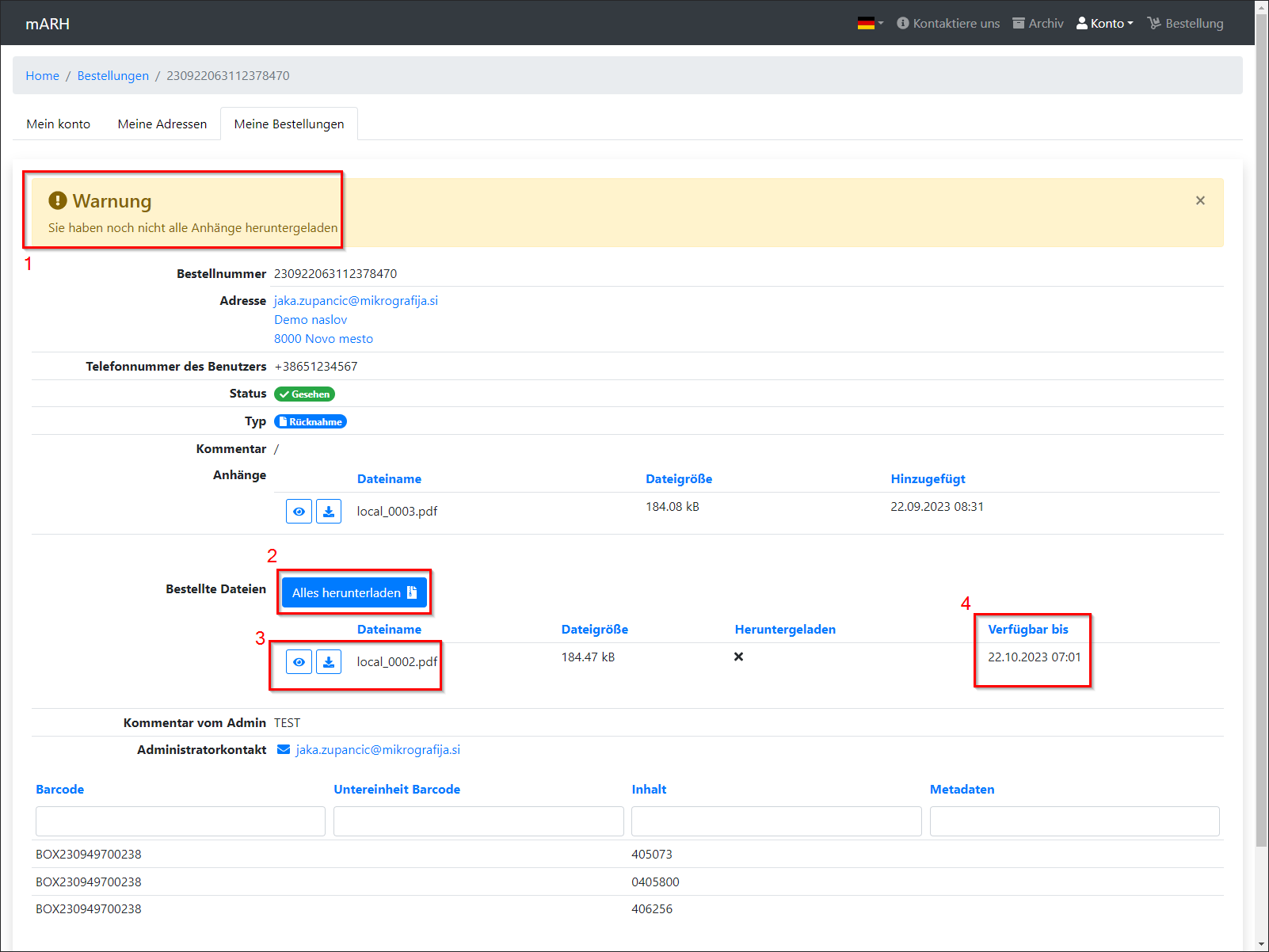Screen dimensions: 1269x952
Task: Expand the German flag language dropdown
Action: point(870,24)
